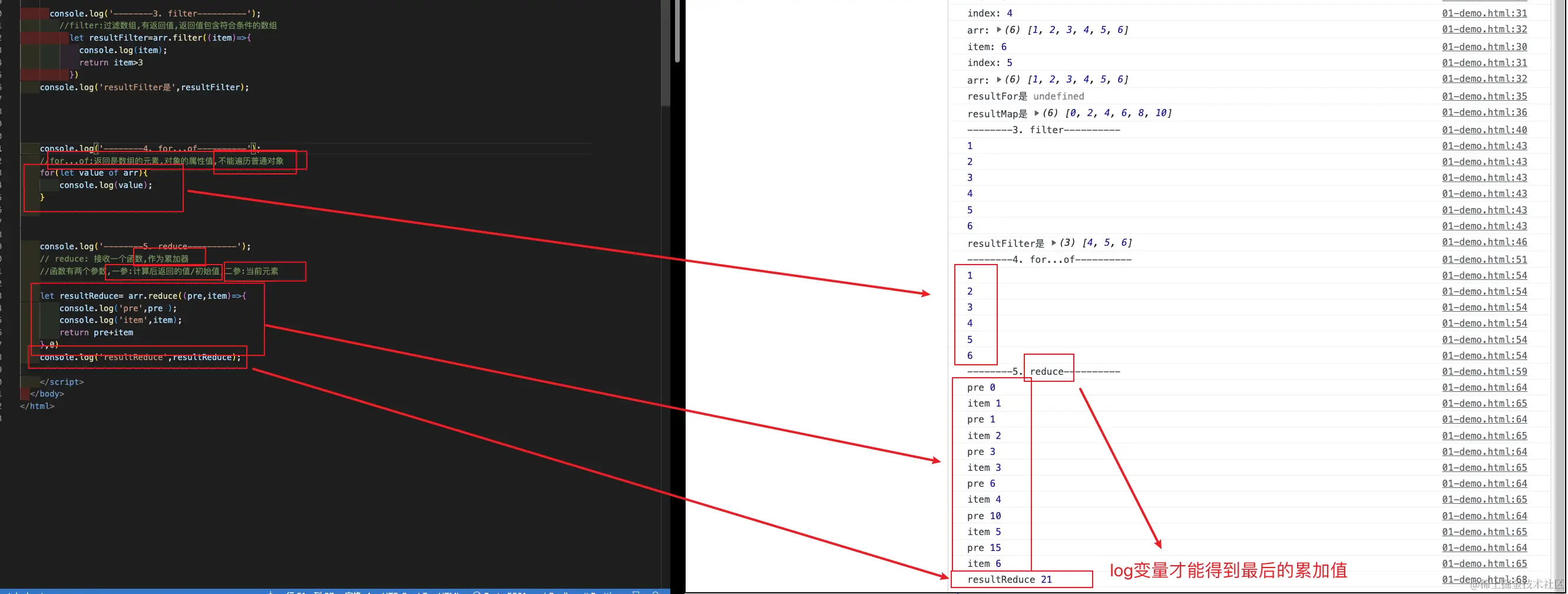
Task: Click the 行51 列37 cursor position indicator
Action: click(308, 592)
